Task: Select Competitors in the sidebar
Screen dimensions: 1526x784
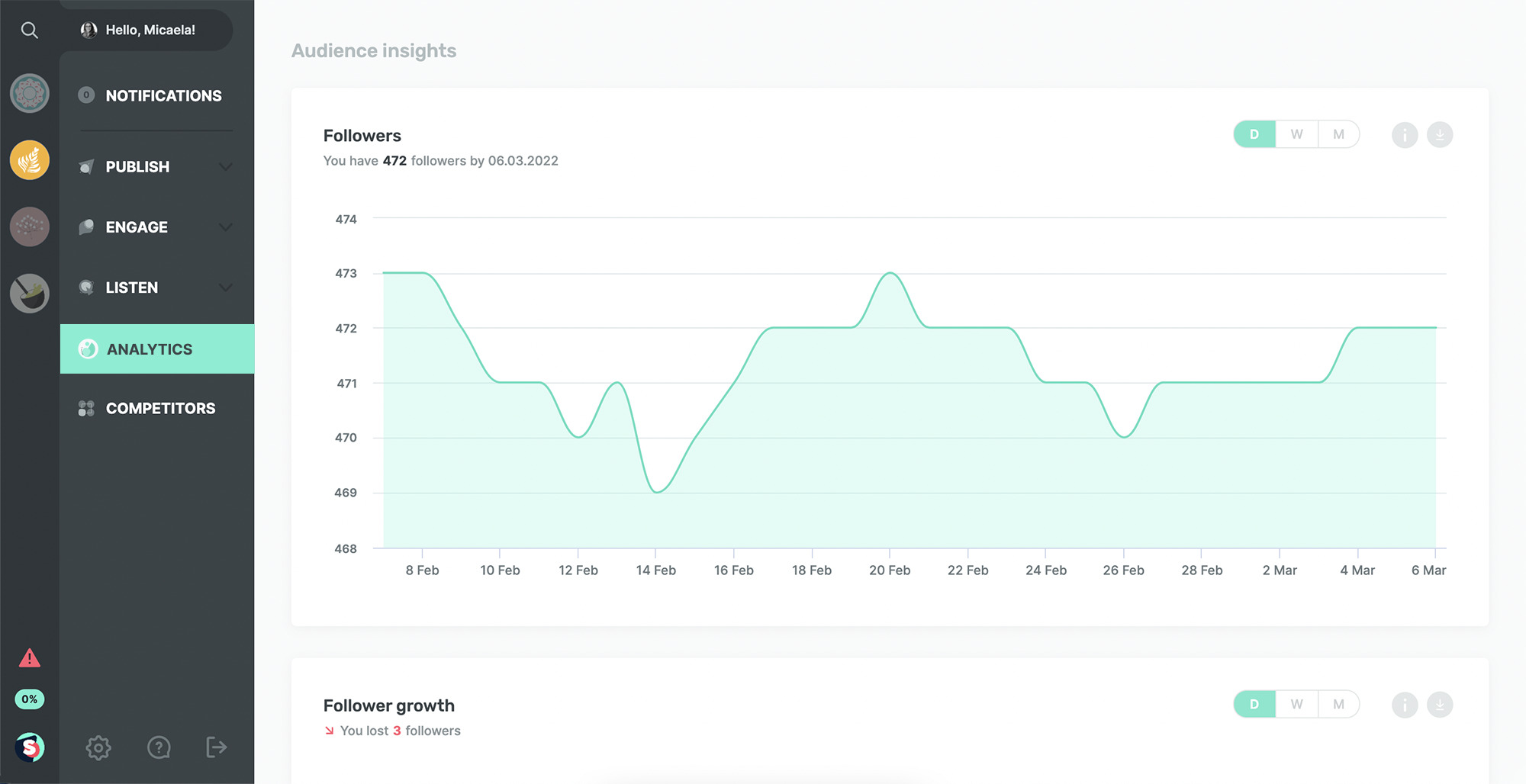Action: (160, 408)
